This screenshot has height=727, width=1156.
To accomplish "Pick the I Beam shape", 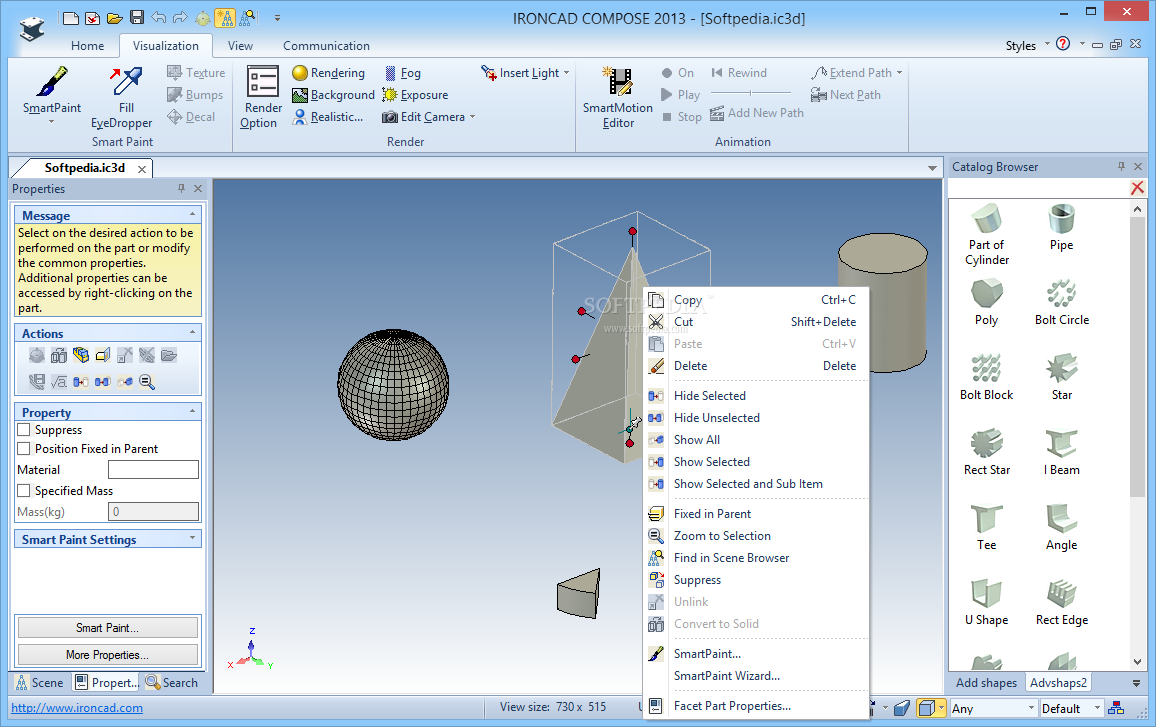I will coord(1062,453).
